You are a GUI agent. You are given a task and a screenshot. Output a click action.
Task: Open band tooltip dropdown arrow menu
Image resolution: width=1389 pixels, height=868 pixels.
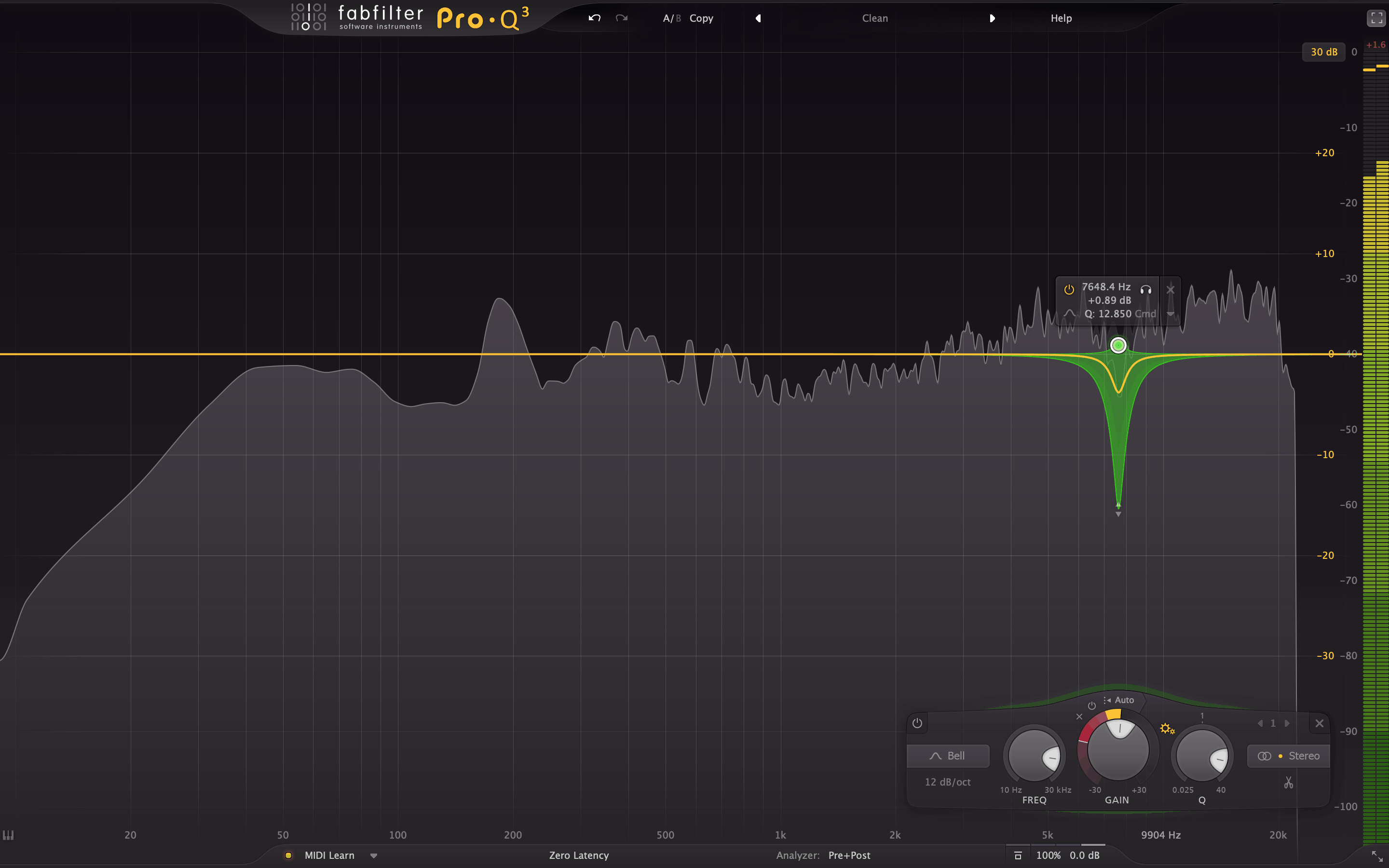pos(1171,314)
